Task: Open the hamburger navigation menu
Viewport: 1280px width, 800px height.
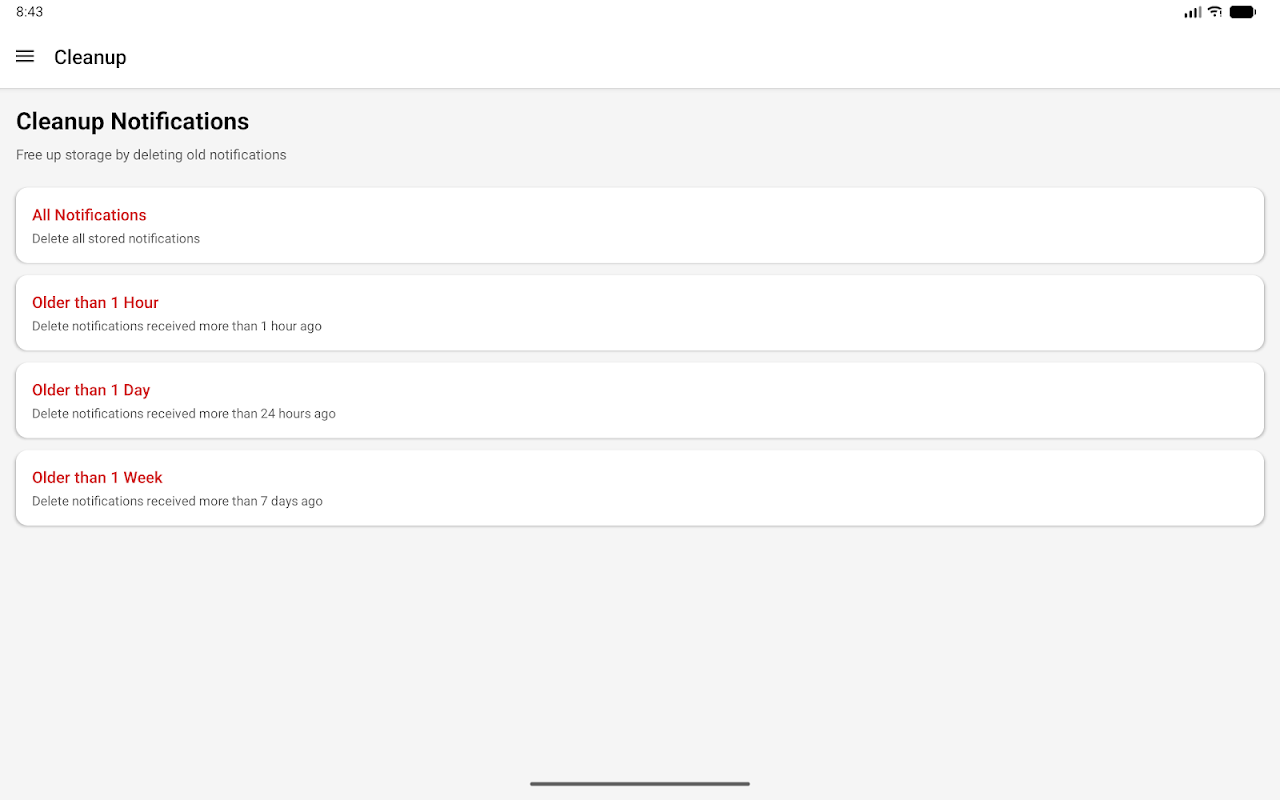Action: pos(25,57)
